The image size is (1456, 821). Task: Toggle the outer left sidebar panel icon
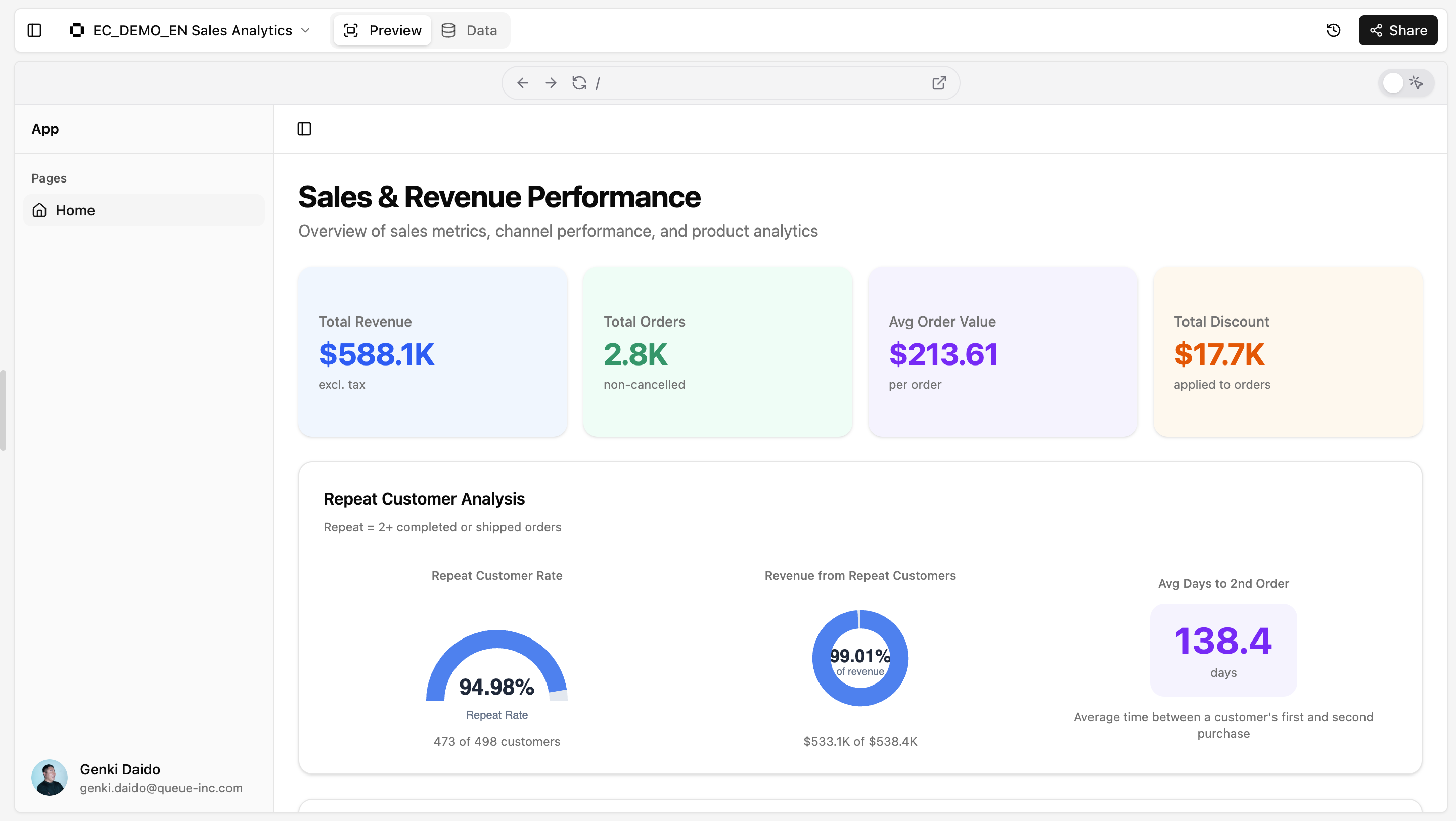pyautogui.click(x=34, y=30)
